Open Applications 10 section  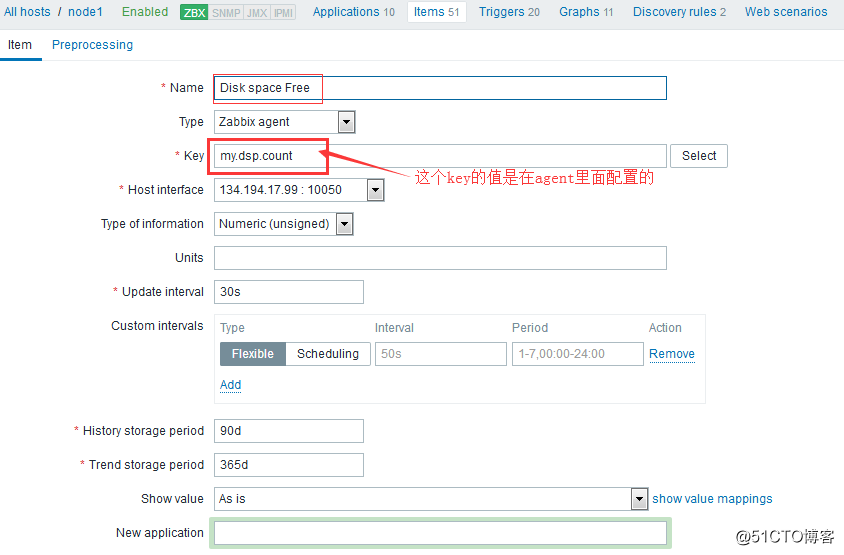tap(354, 12)
